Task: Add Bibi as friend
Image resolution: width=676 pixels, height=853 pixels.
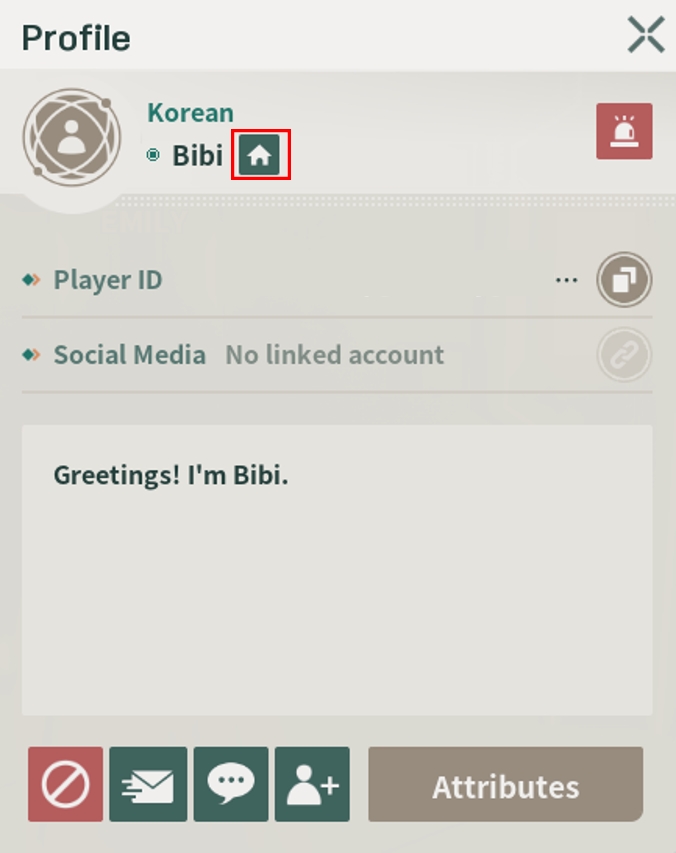Action: [312, 784]
